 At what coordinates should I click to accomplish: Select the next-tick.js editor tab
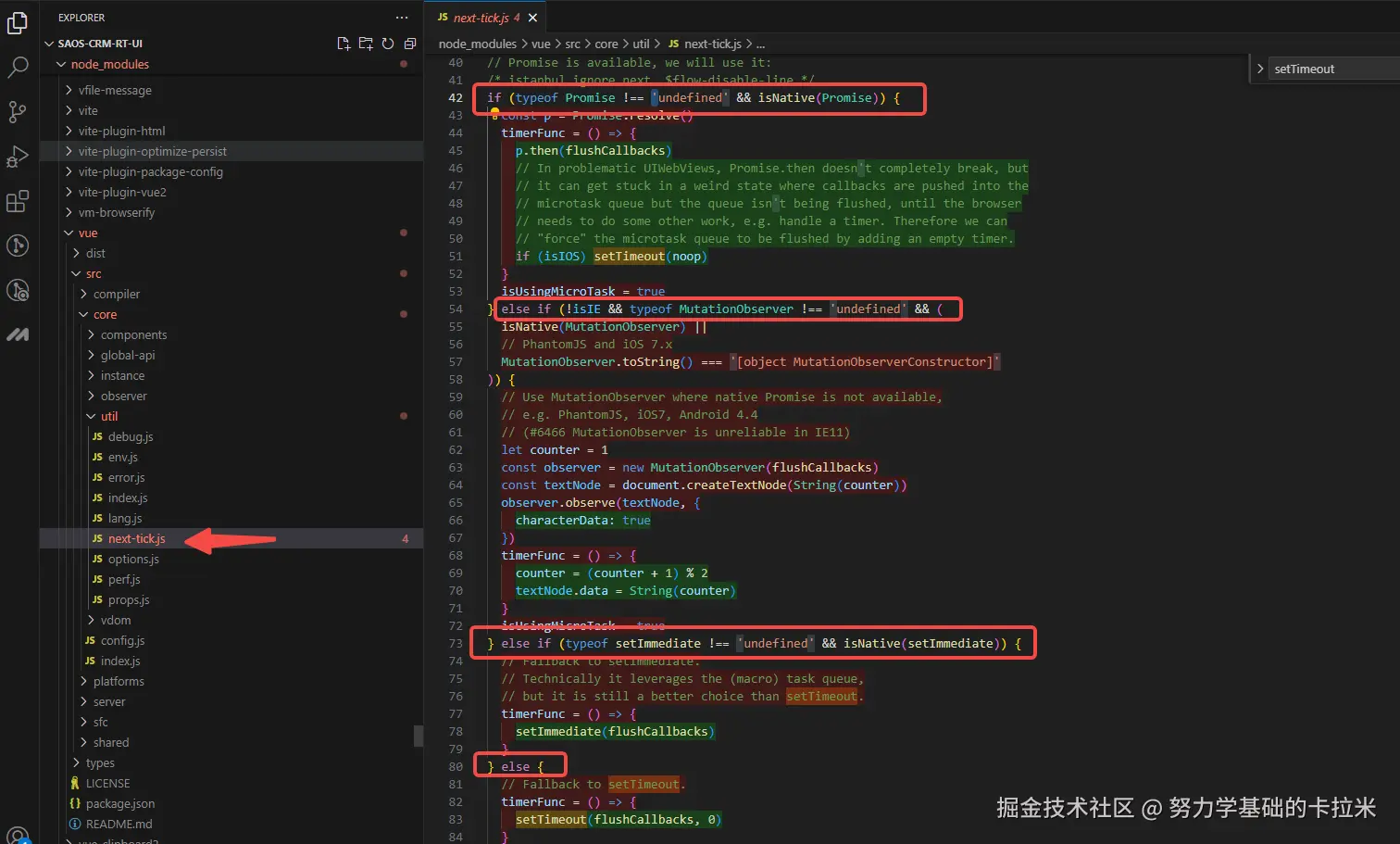[x=485, y=18]
